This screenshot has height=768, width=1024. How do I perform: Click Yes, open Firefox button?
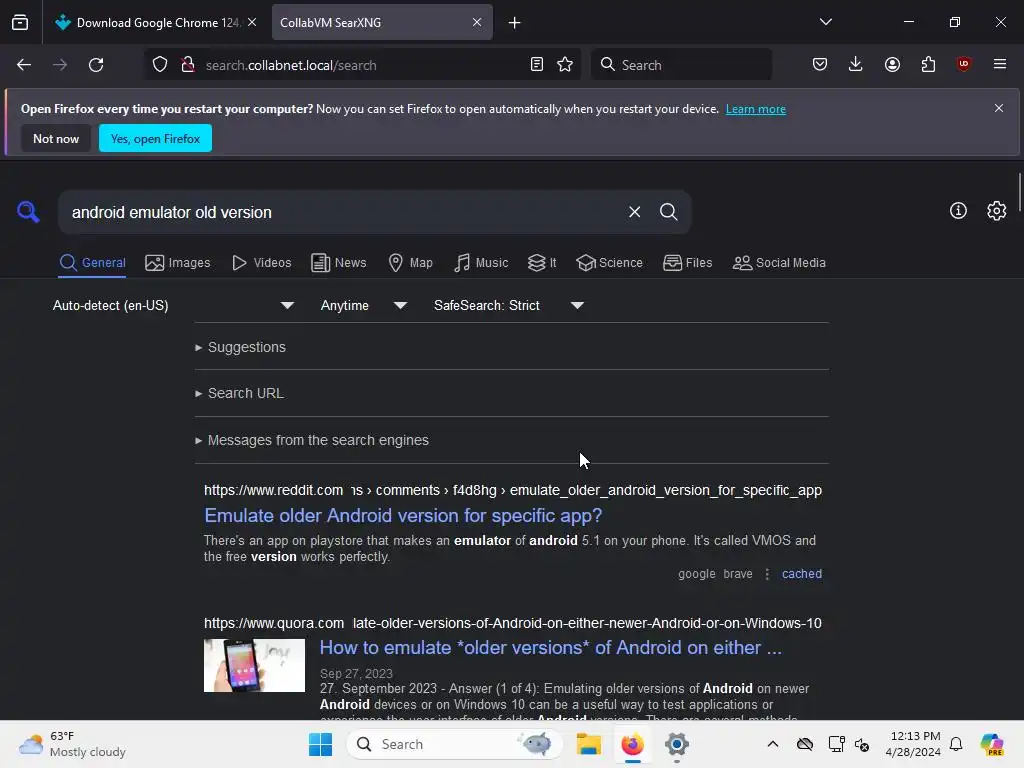click(155, 138)
